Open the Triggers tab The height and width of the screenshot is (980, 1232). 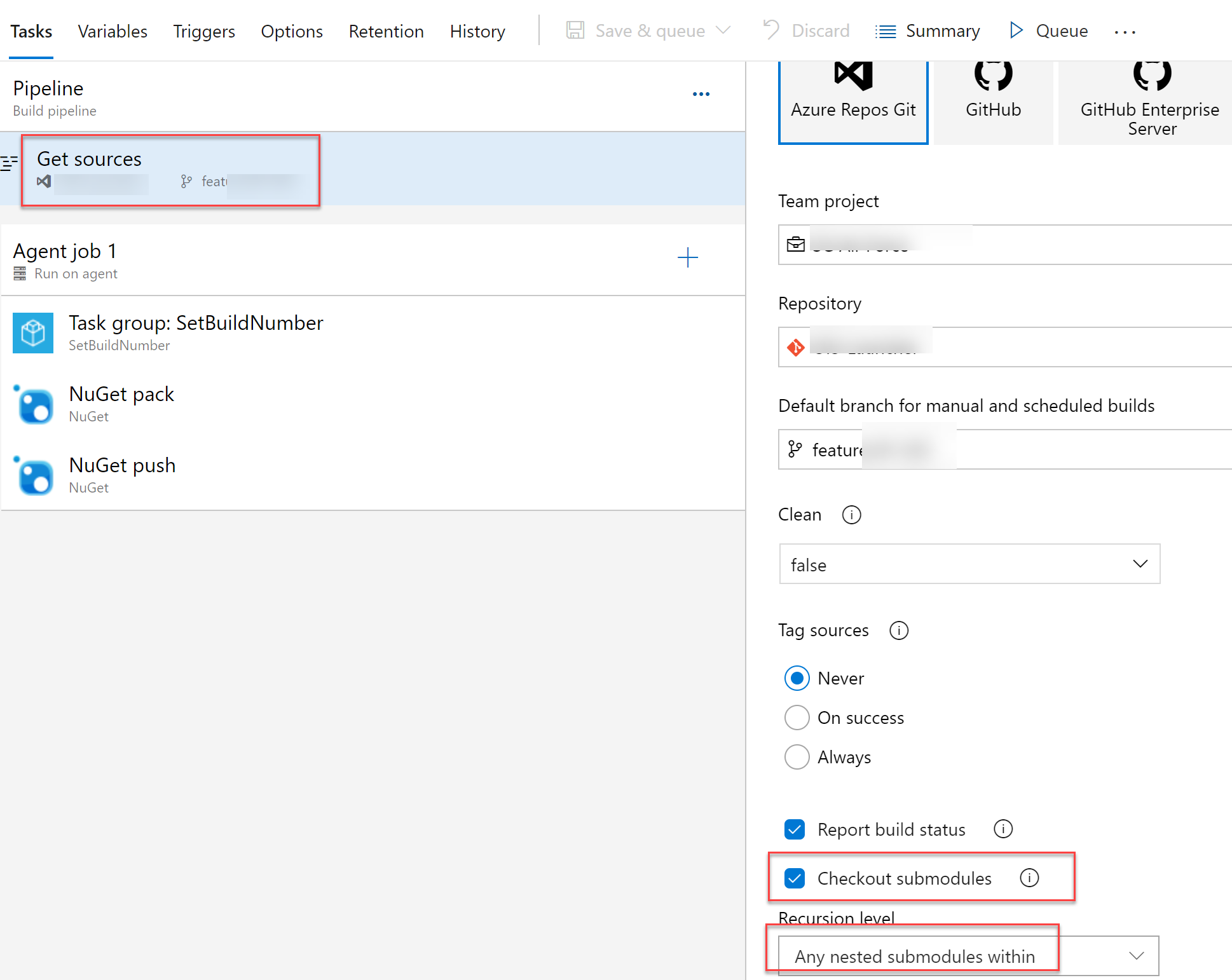point(204,31)
